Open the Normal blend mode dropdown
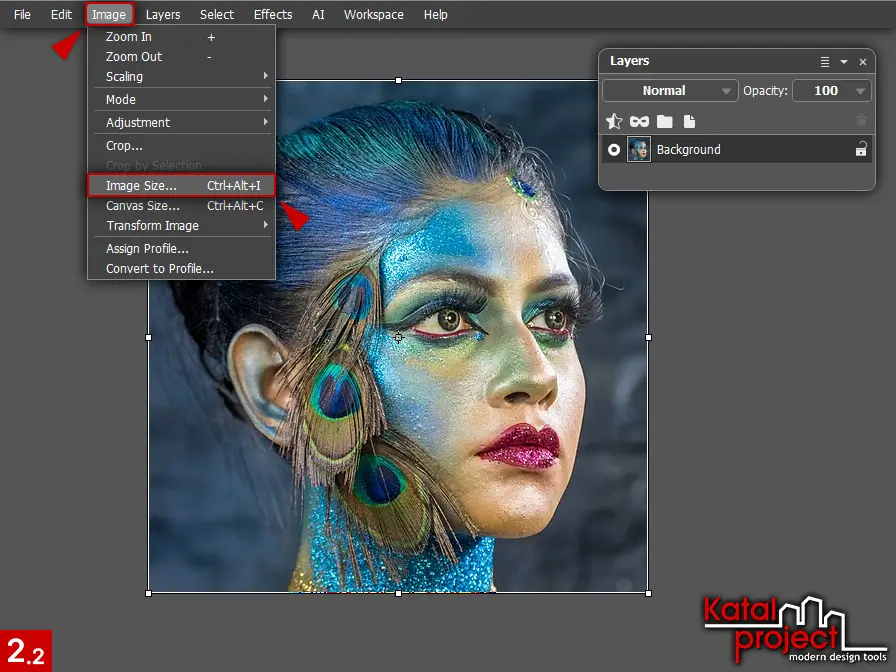Screen dimensions: 896x672 click(670, 91)
